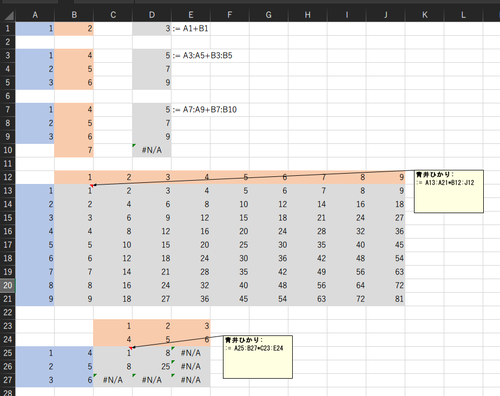Click cell E7 with A7:A9+B7:B10 text
The height and width of the screenshot is (396, 500).
coord(205,110)
